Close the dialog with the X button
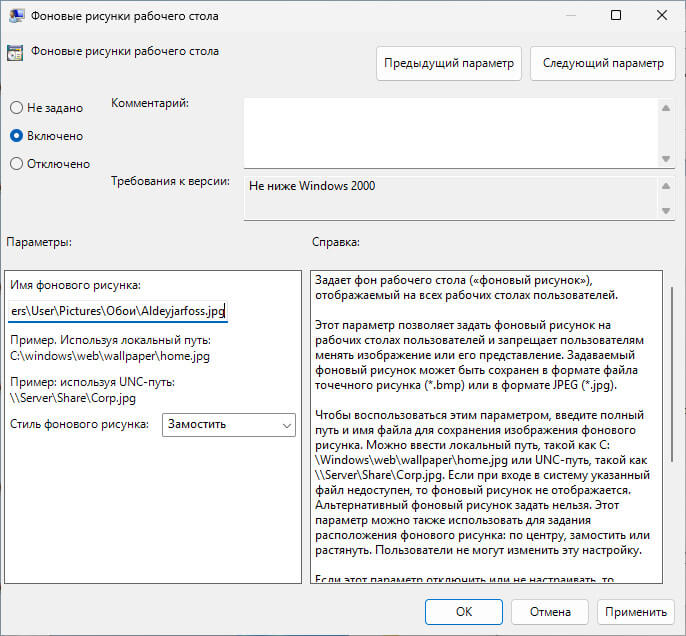This screenshot has width=686, height=636. (x=660, y=16)
